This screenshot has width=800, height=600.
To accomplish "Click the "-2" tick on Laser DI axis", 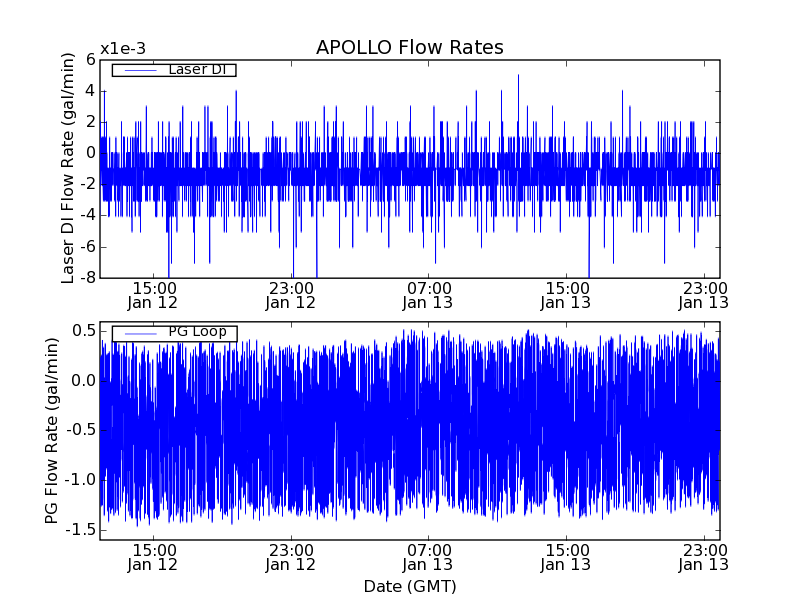I will pyautogui.click(x=88, y=184).
